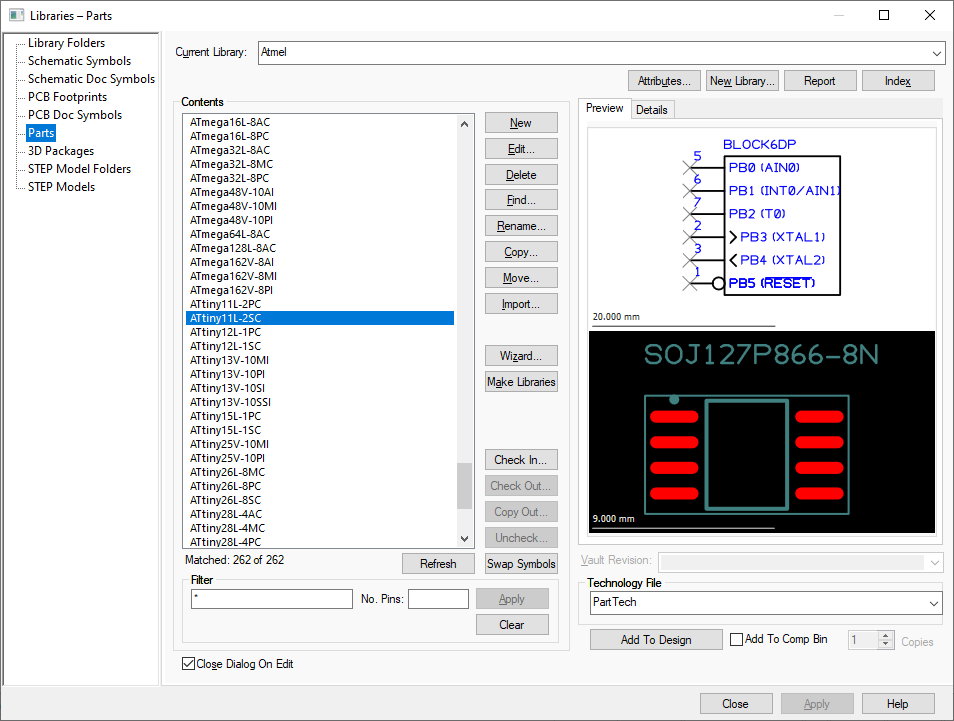Click the New part button
Image resolution: width=954 pixels, height=721 pixels.
[521, 123]
